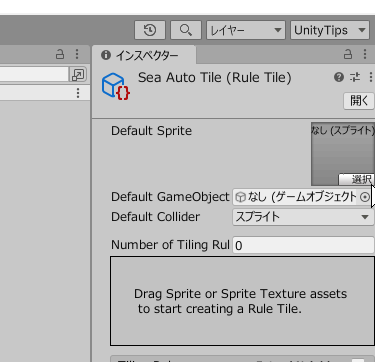Click the Default Collider label
The image size is (375, 362).
click(x=155, y=217)
